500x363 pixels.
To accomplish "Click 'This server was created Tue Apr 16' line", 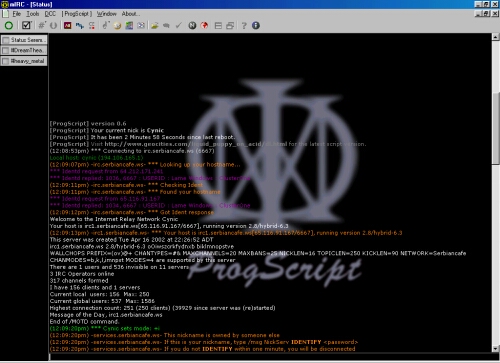I will click(131, 240).
